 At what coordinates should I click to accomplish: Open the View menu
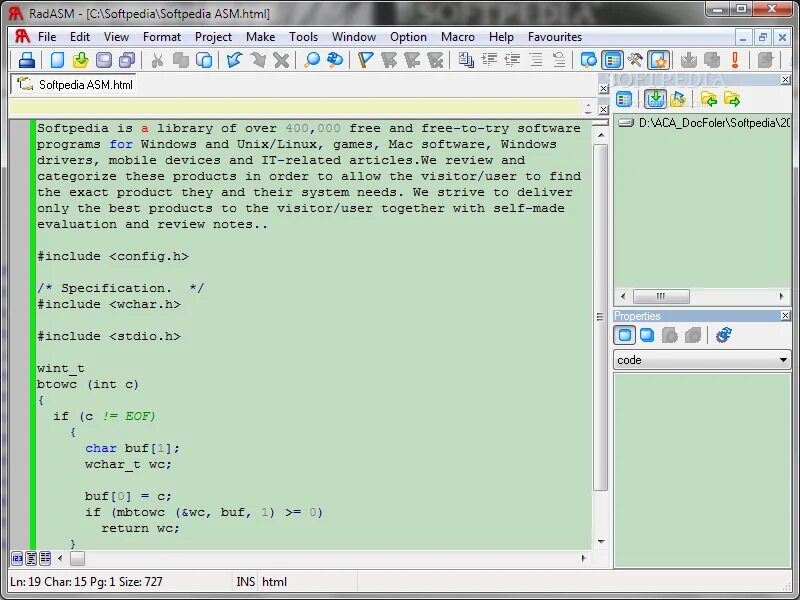pos(116,37)
